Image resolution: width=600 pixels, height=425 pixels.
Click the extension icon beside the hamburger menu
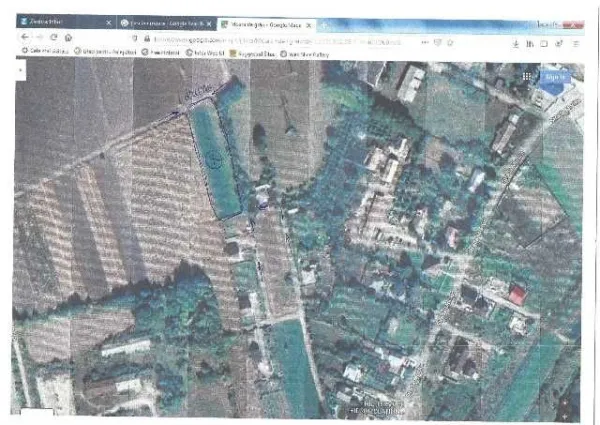[x=559, y=44]
